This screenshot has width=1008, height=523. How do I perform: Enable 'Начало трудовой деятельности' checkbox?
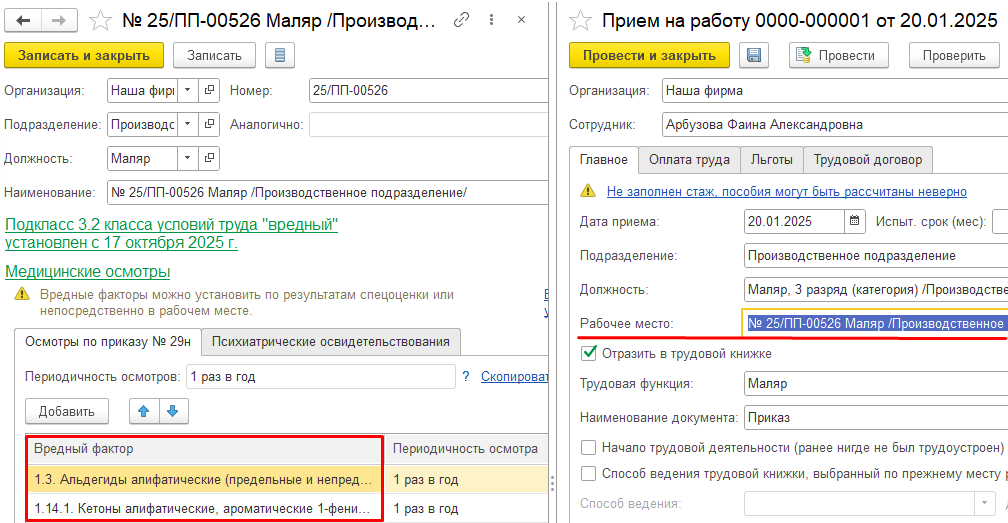(x=589, y=447)
